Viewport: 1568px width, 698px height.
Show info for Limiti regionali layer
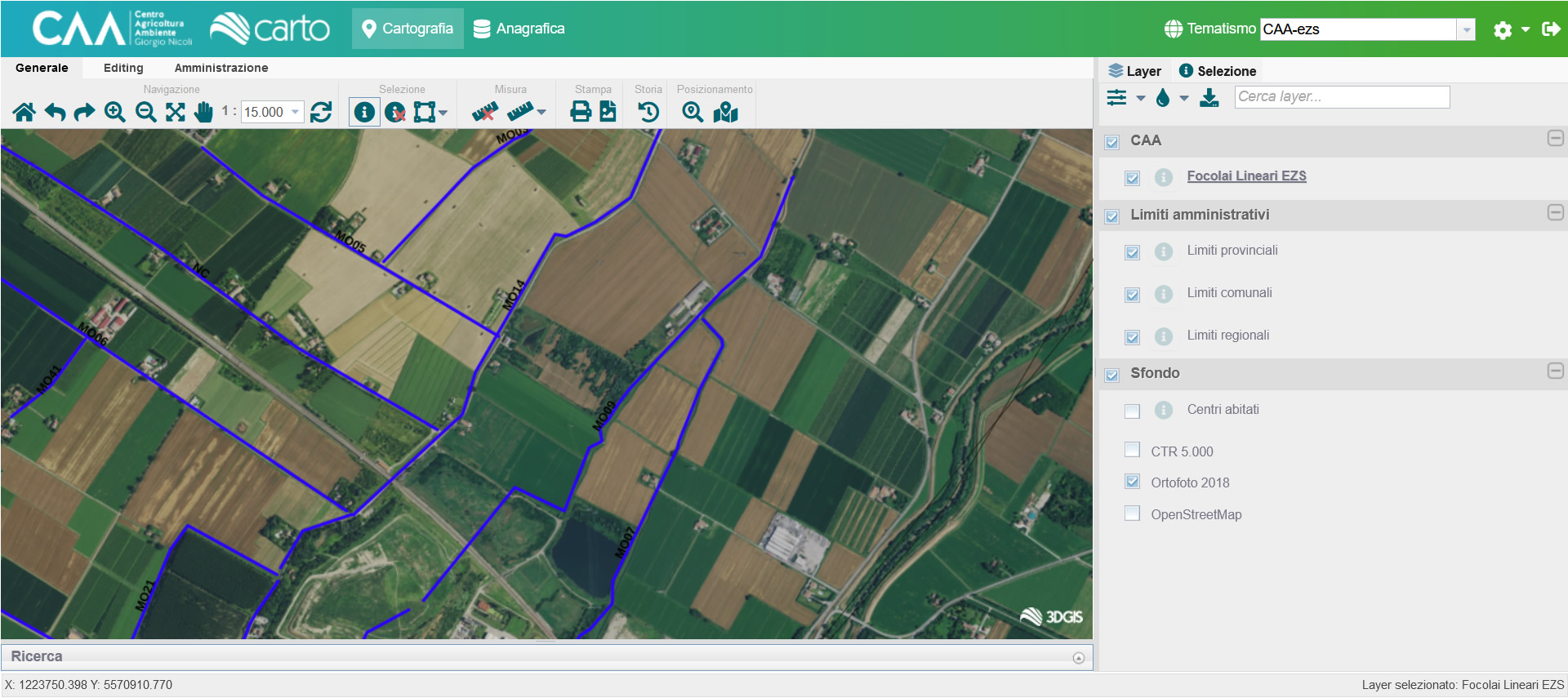[1164, 336]
